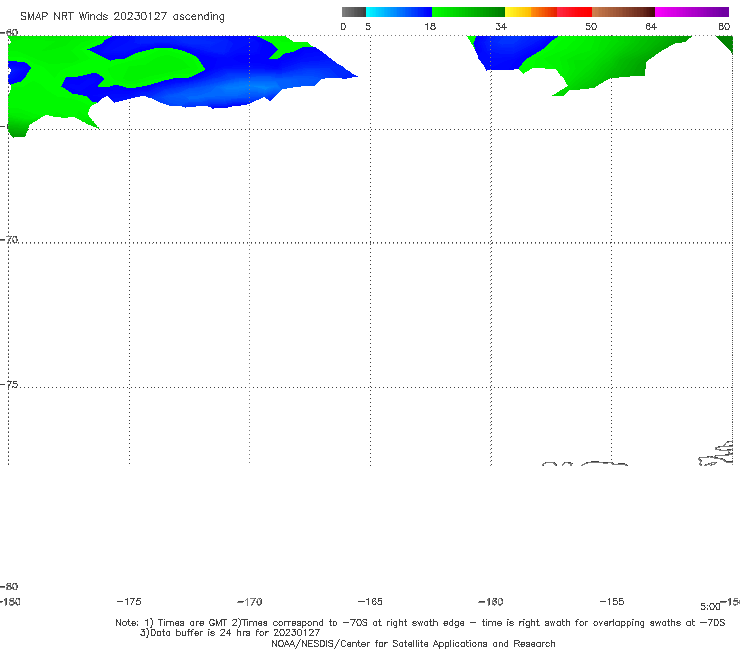740x650 pixels.
Task: Click the yellow-to-red 34-50 colorbar segment
Action: 548,12
